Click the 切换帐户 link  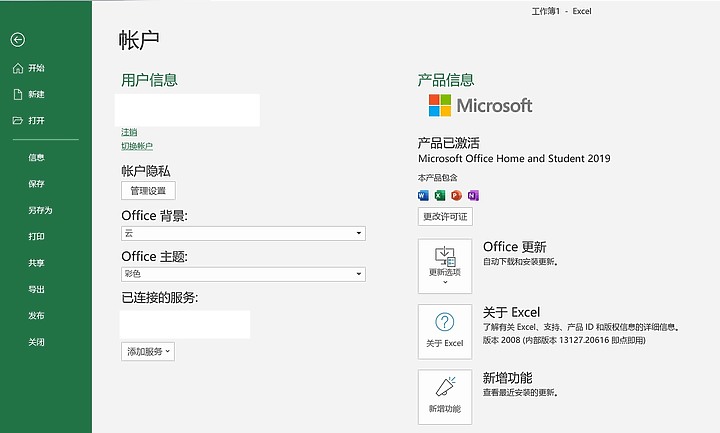(x=137, y=146)
